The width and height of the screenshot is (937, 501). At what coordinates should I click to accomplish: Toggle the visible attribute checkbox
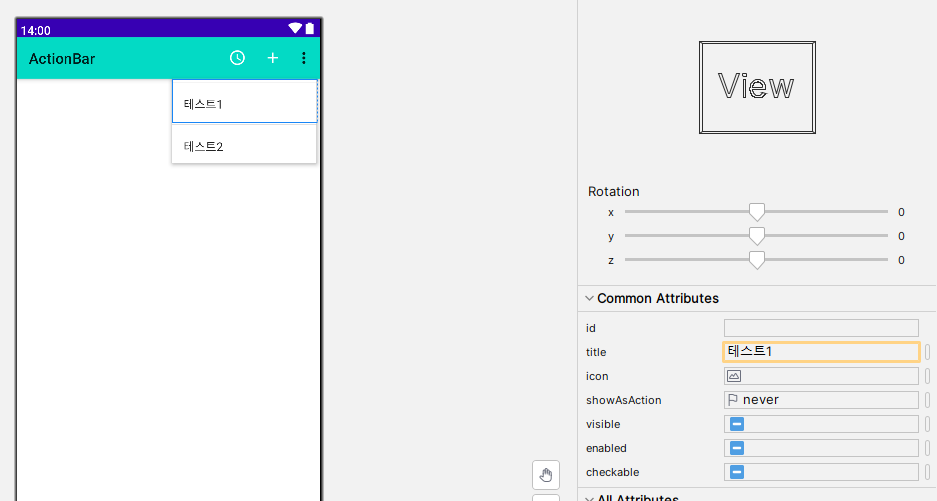click(737, 424)
